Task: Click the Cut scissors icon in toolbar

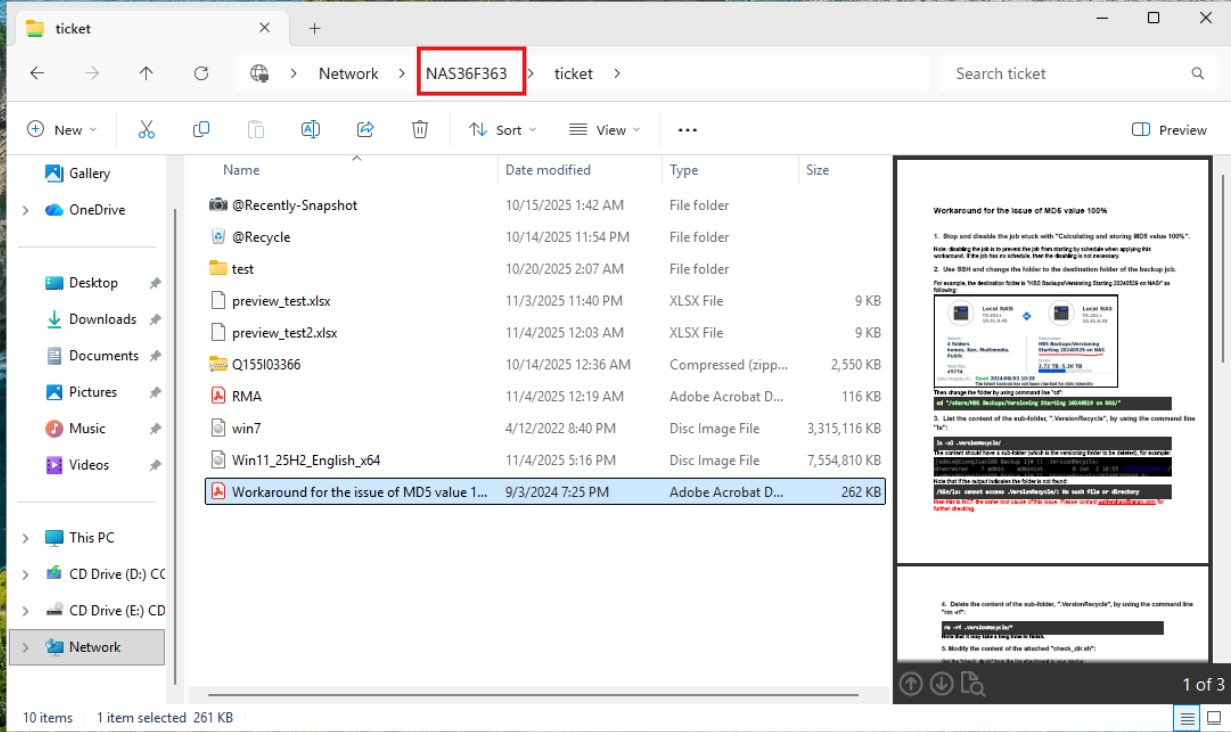Action: (x=146, y=129)
